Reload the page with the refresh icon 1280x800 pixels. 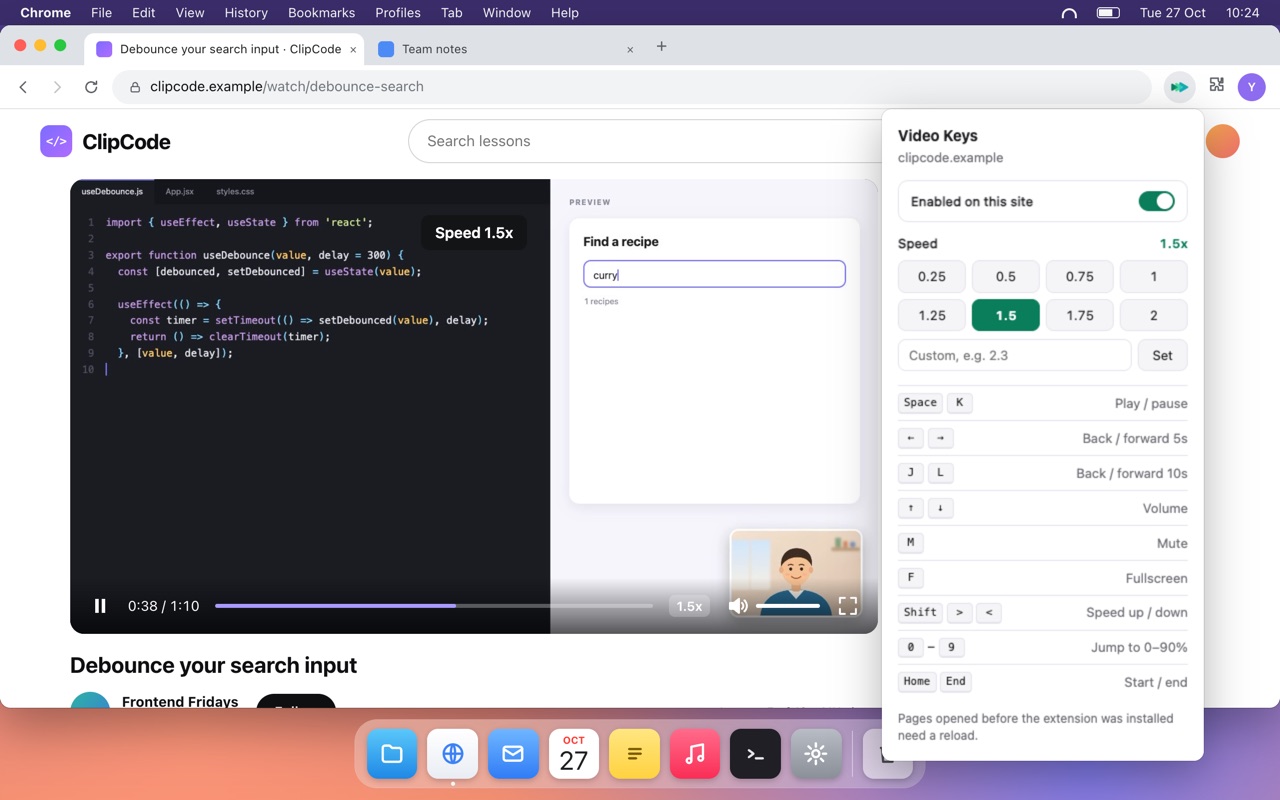point(91,87)
